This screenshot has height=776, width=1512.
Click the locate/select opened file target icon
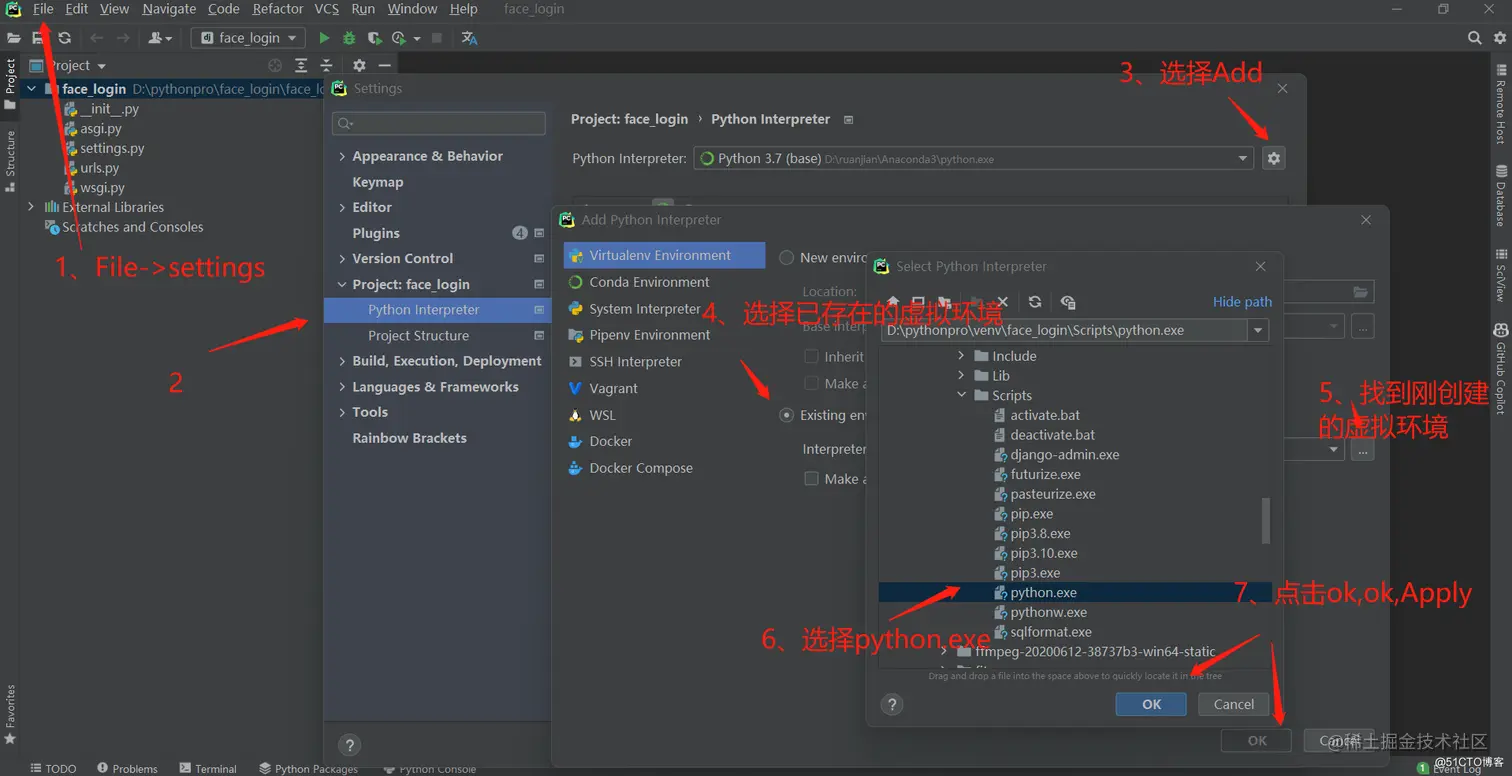pos(275,65)
